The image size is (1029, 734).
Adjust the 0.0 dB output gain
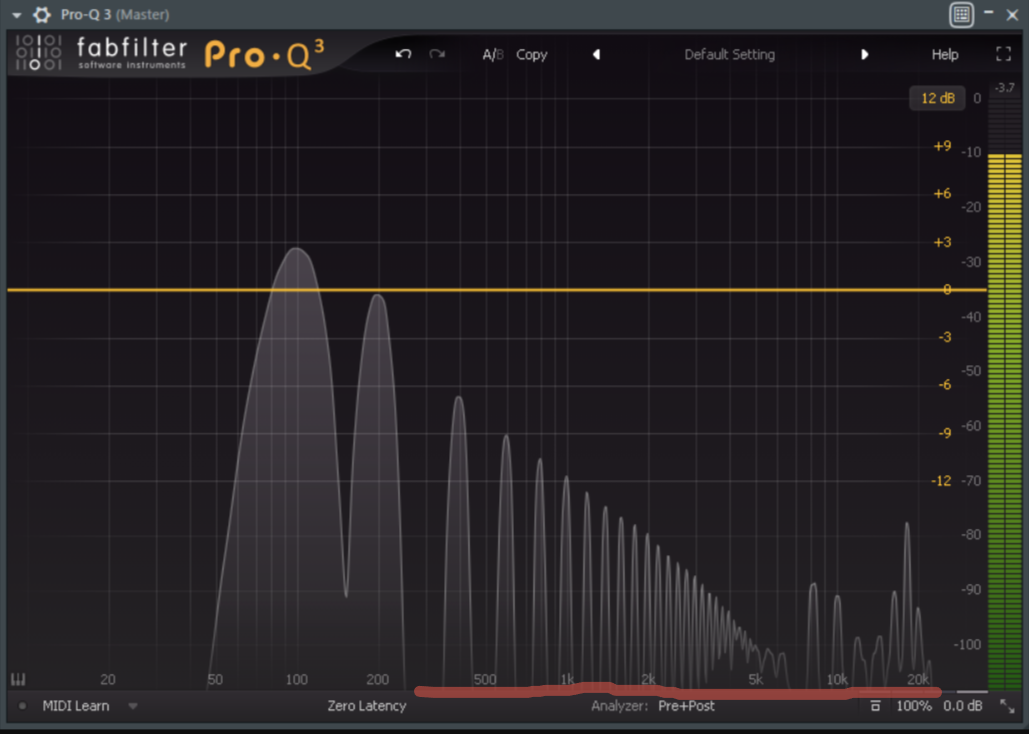(x=962, y=706)
